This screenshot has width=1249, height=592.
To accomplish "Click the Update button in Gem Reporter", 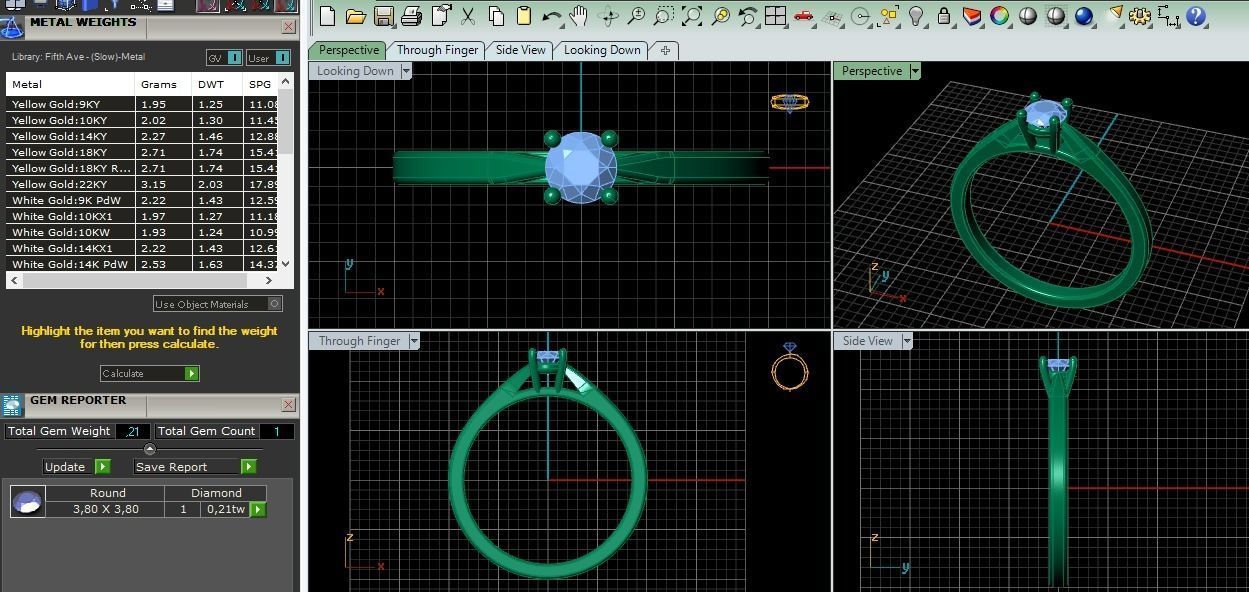I will point(76,467).
